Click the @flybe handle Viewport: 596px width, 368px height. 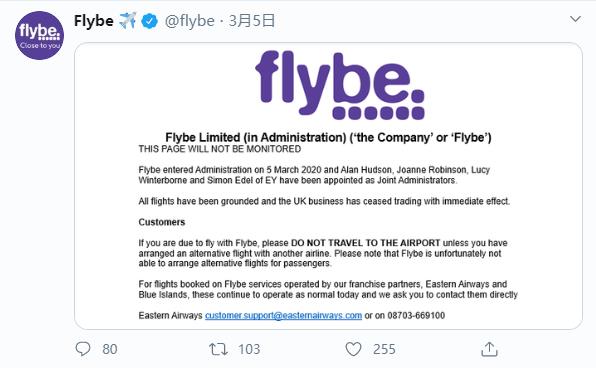189,21
